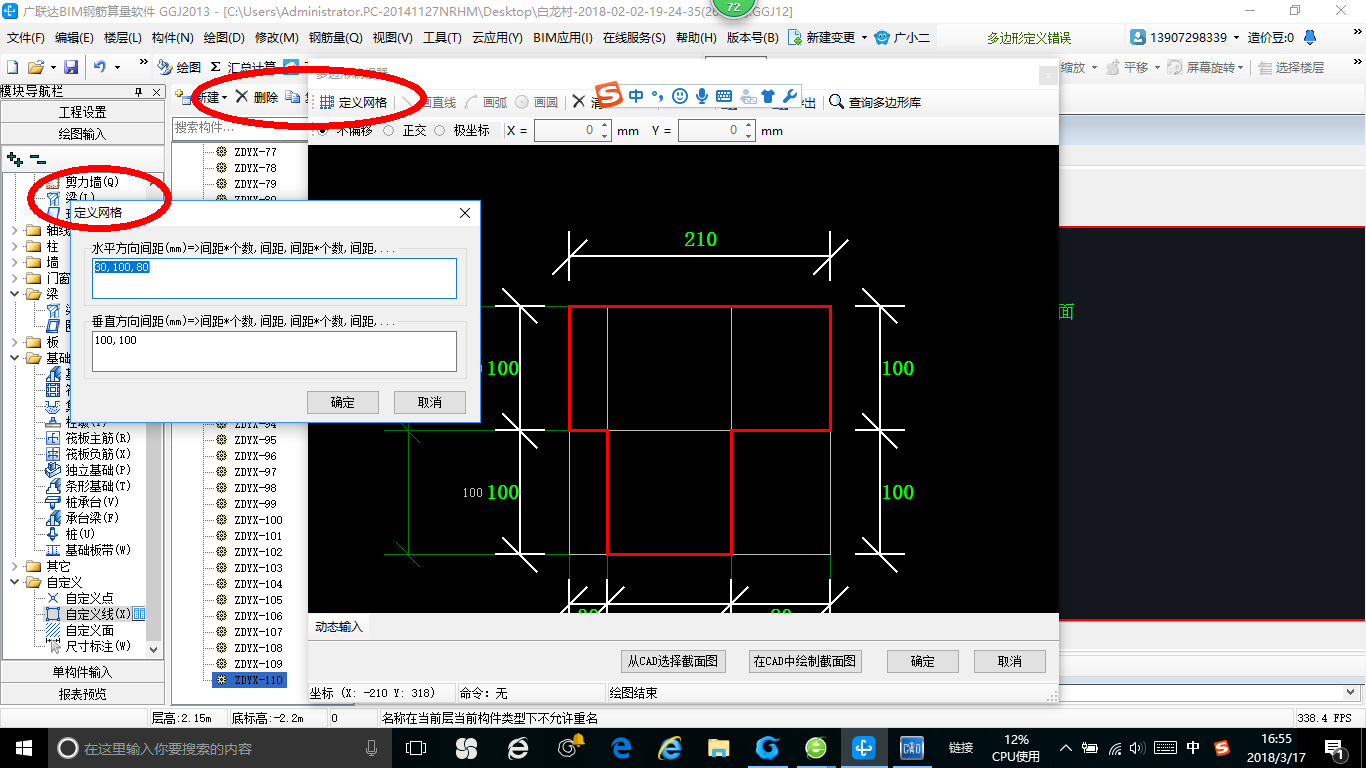Expand 柱 folder in tree
This screenshot has width=1366, height=768.
[x=14, y=246]
